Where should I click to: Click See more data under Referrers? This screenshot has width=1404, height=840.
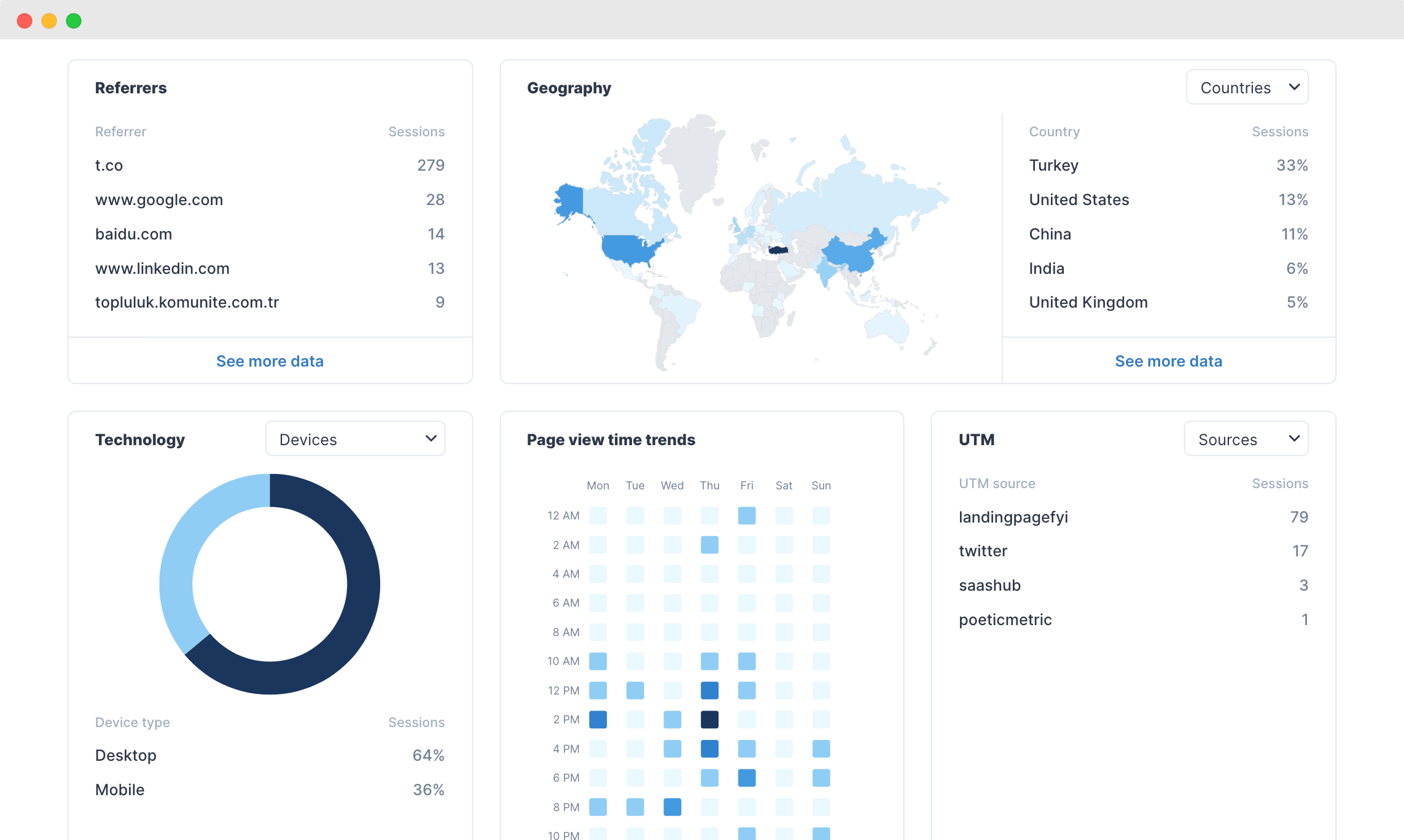(270, 361)
